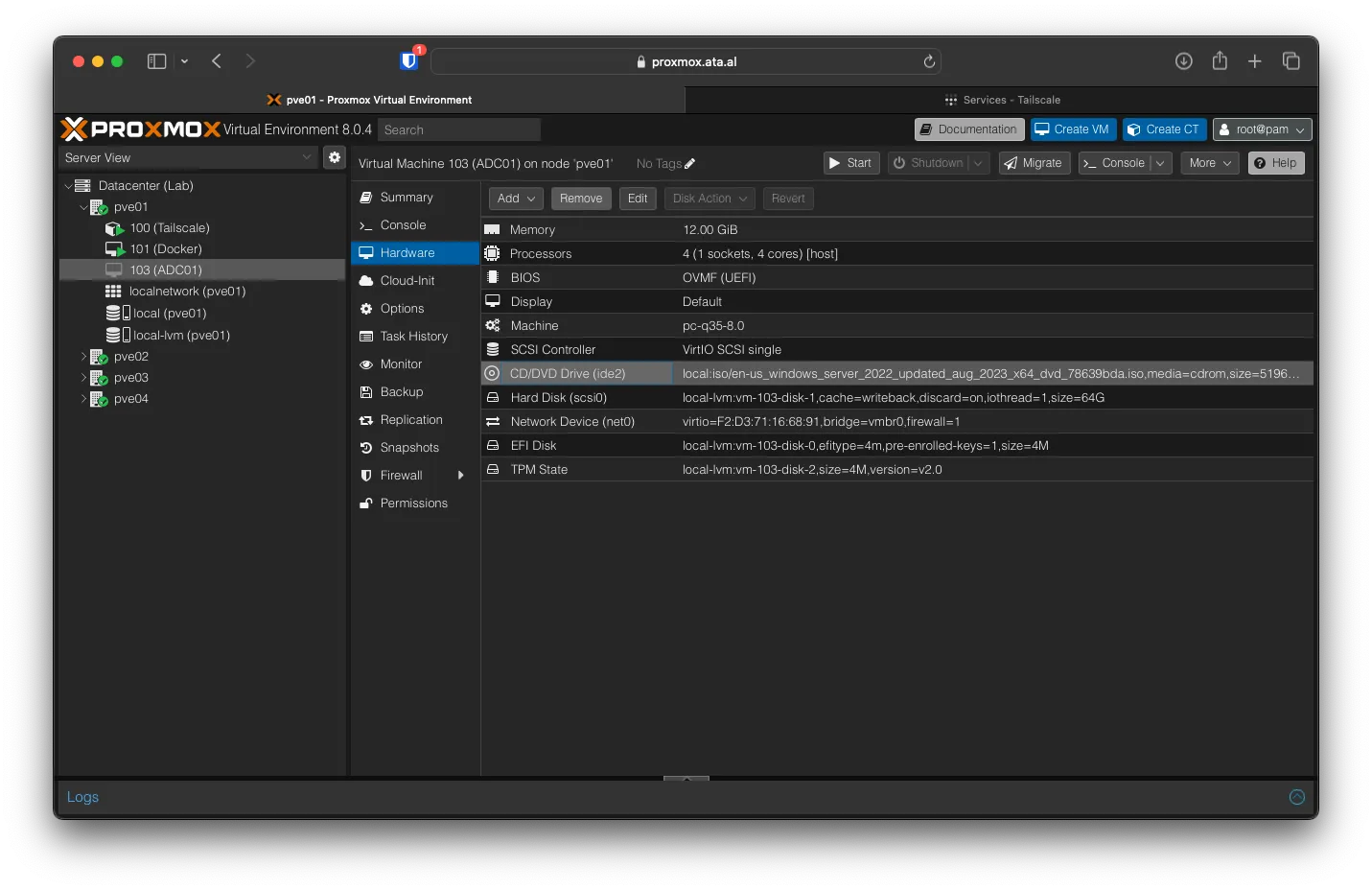
Task: Reload the proxmox.ata.al page
Action: tap(929, 61)
